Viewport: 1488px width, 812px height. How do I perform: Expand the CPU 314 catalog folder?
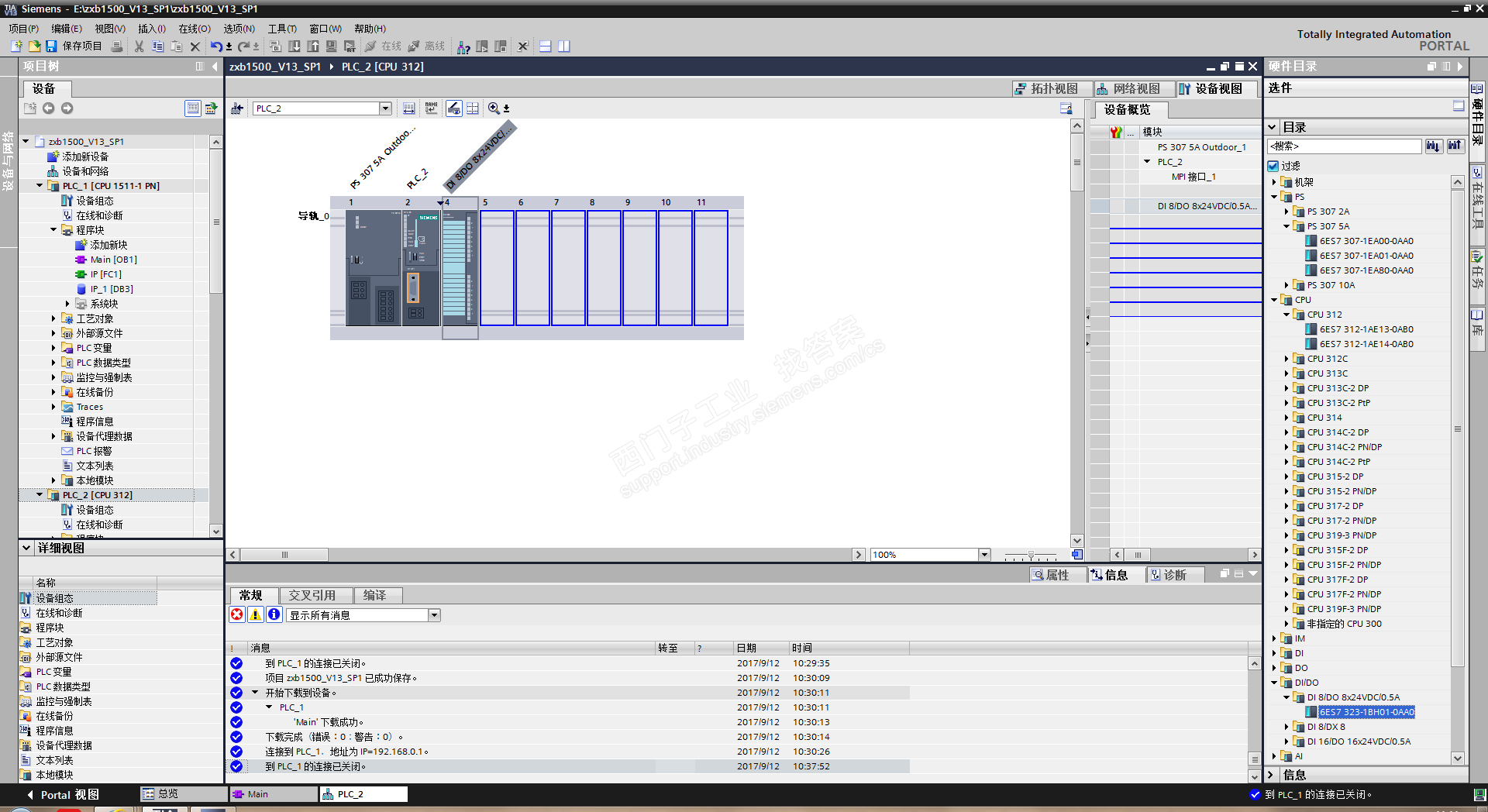(1286, 418)
